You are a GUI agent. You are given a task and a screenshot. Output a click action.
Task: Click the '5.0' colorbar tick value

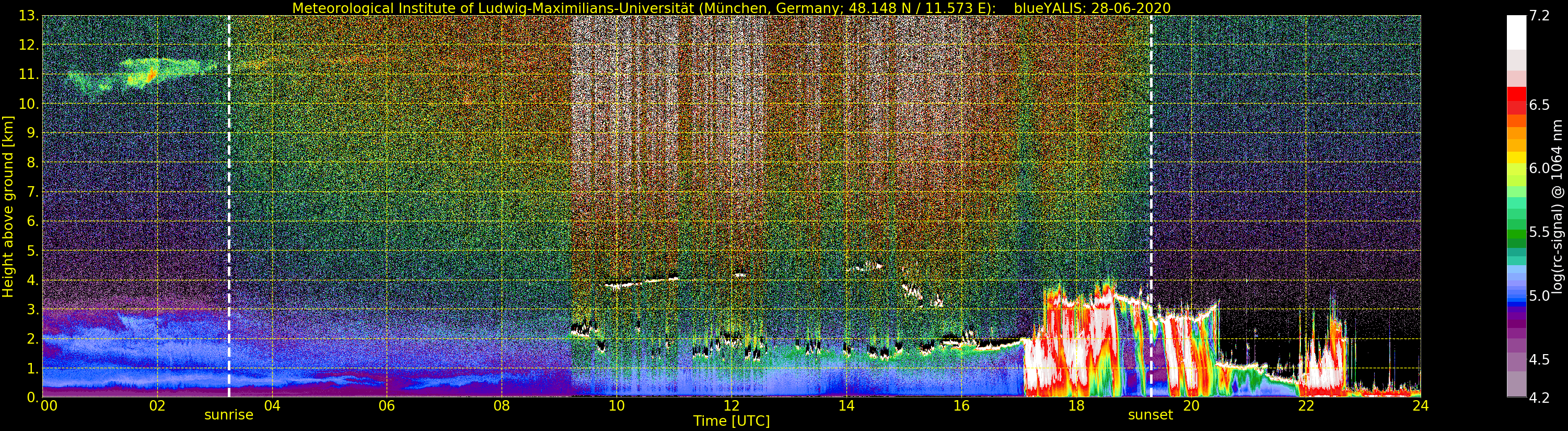point(1539,296)
